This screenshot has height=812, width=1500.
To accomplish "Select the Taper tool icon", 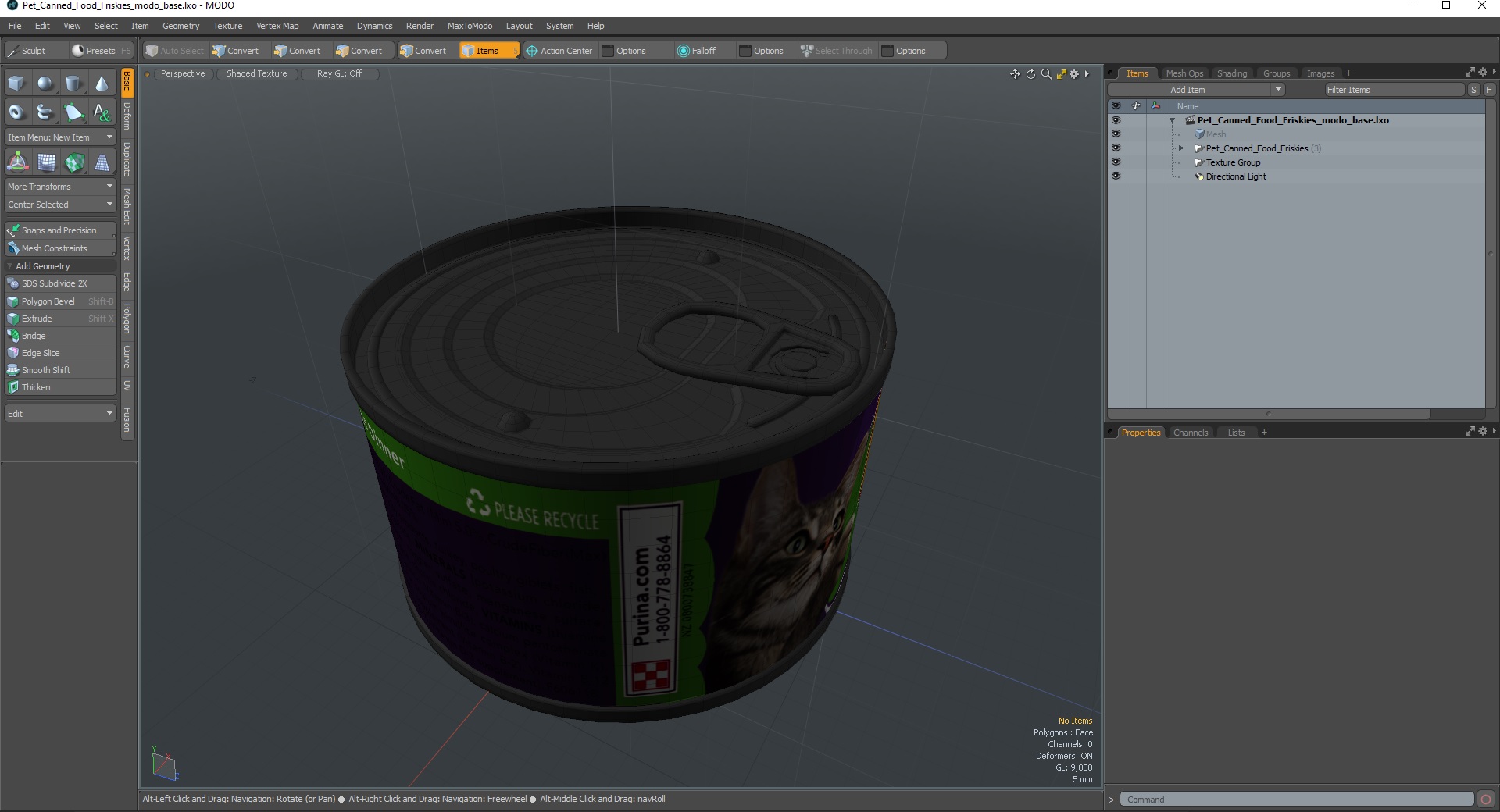I will pos(102,162).
